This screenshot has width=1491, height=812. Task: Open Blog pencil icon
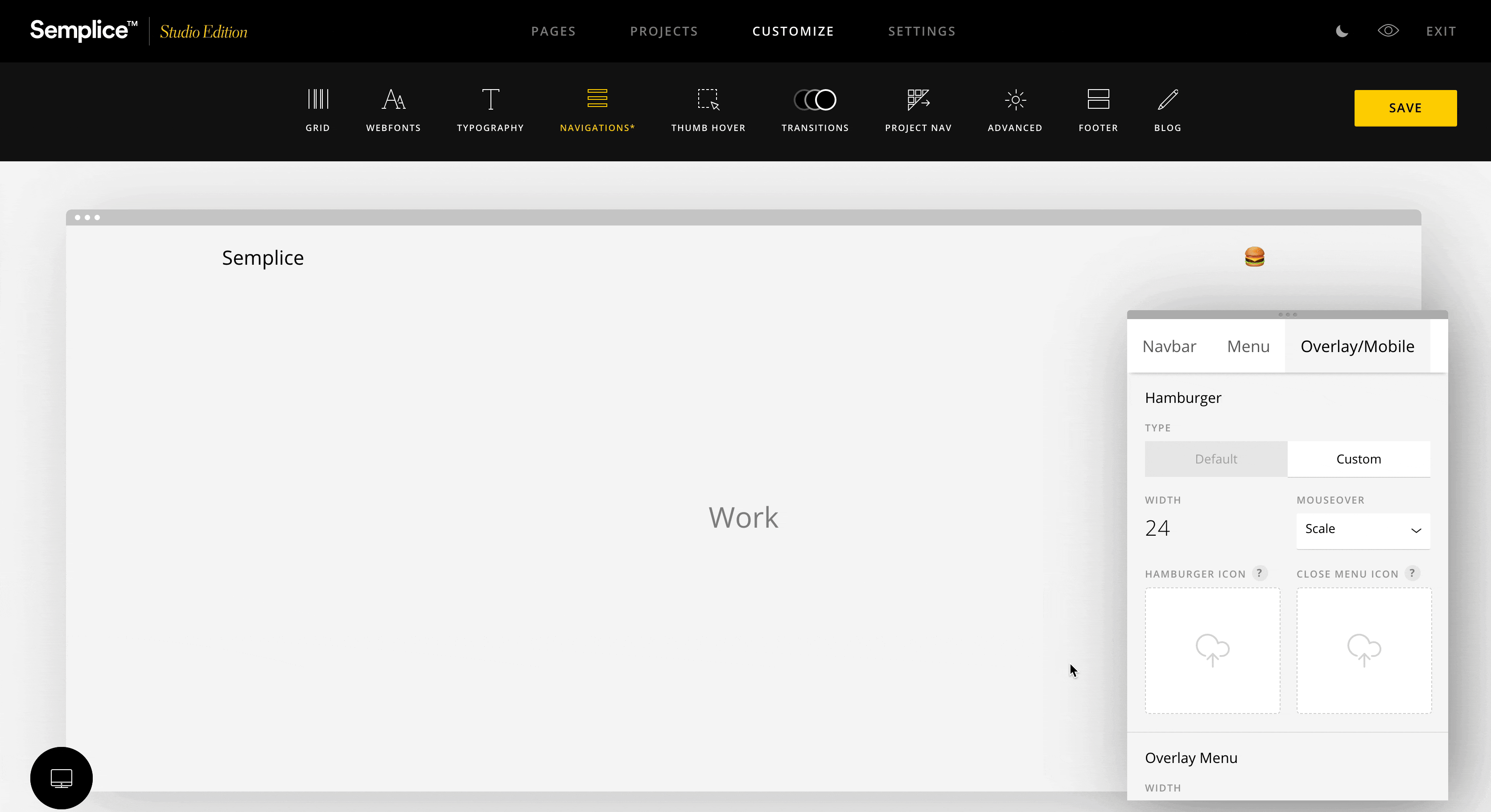[1167, 100]
